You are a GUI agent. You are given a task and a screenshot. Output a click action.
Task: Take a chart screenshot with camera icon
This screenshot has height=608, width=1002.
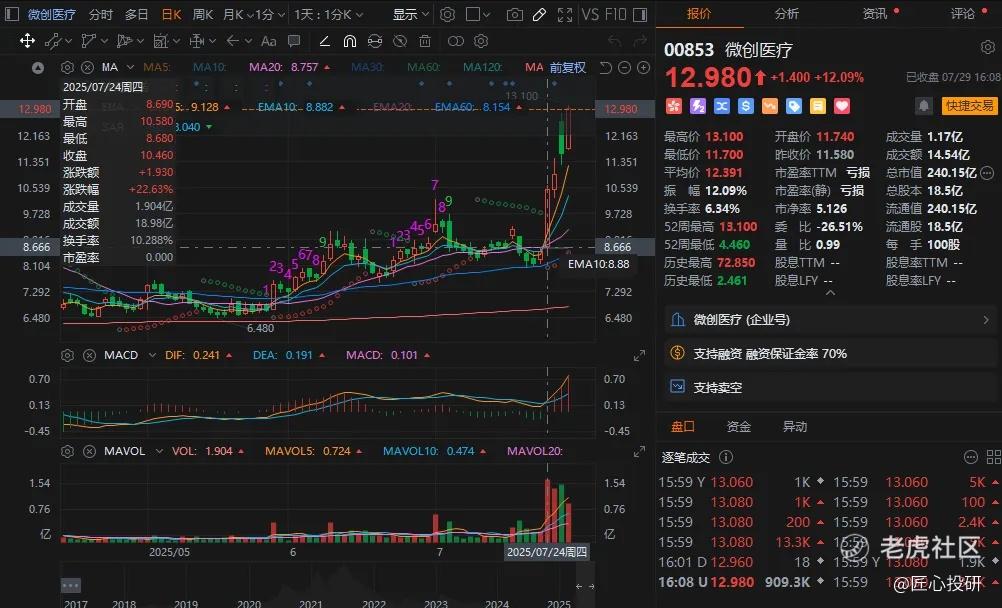click(x=514, y=14)
